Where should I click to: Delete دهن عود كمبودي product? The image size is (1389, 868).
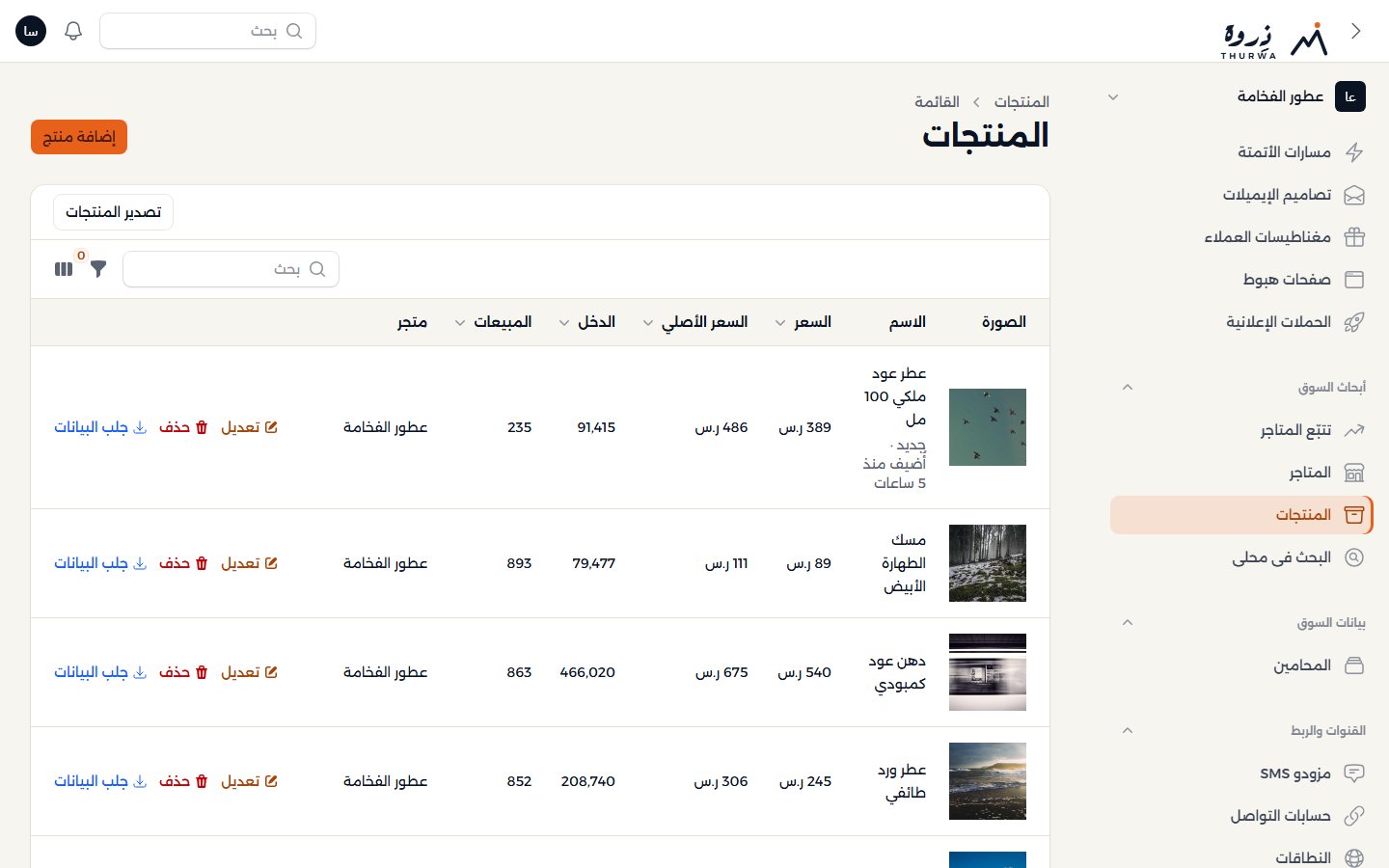[182, 672]
